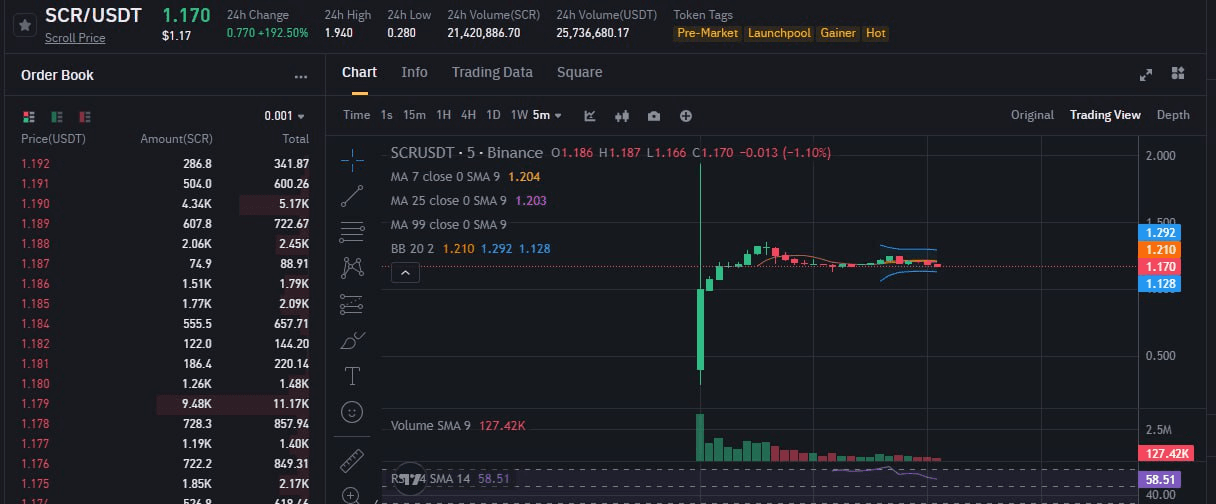Viewport: 1216px width, 504px height.
Task: Switch chart to Original view
Action: (1032, 115)
